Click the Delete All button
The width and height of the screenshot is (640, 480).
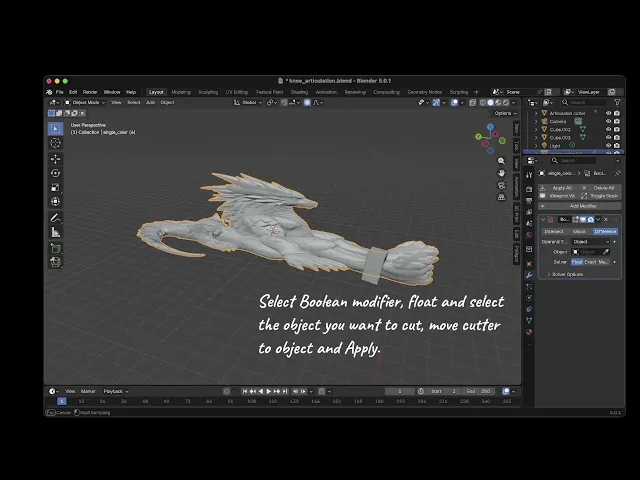(x=601, y=188)
